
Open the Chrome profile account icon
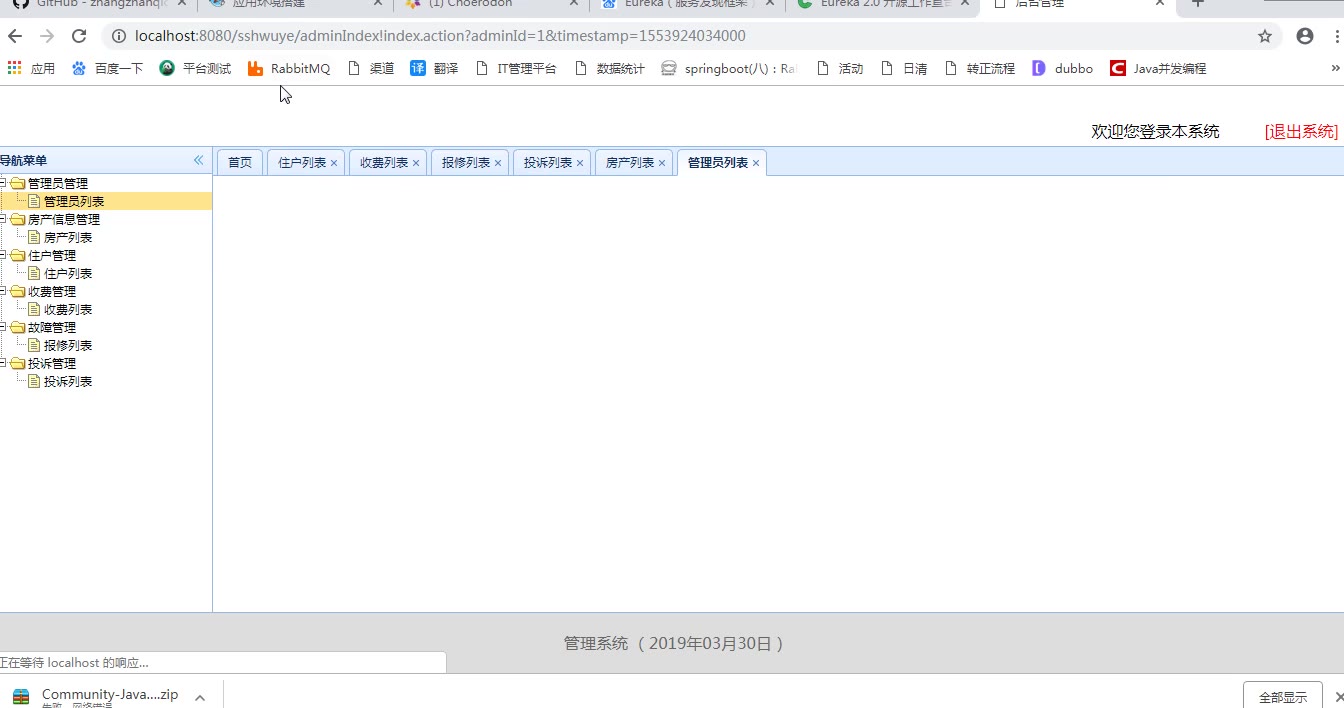(x=1305, y=36)
